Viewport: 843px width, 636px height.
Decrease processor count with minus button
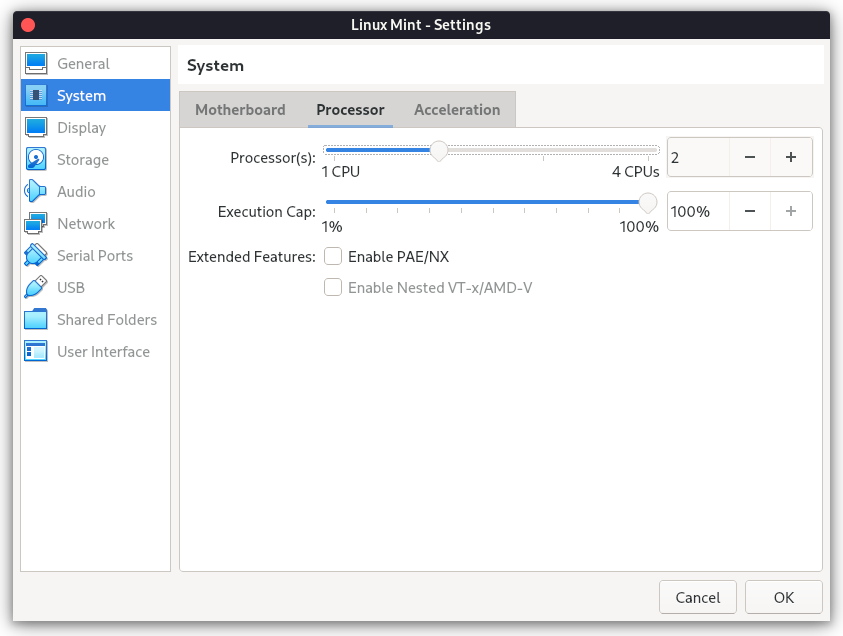[750, 157]
